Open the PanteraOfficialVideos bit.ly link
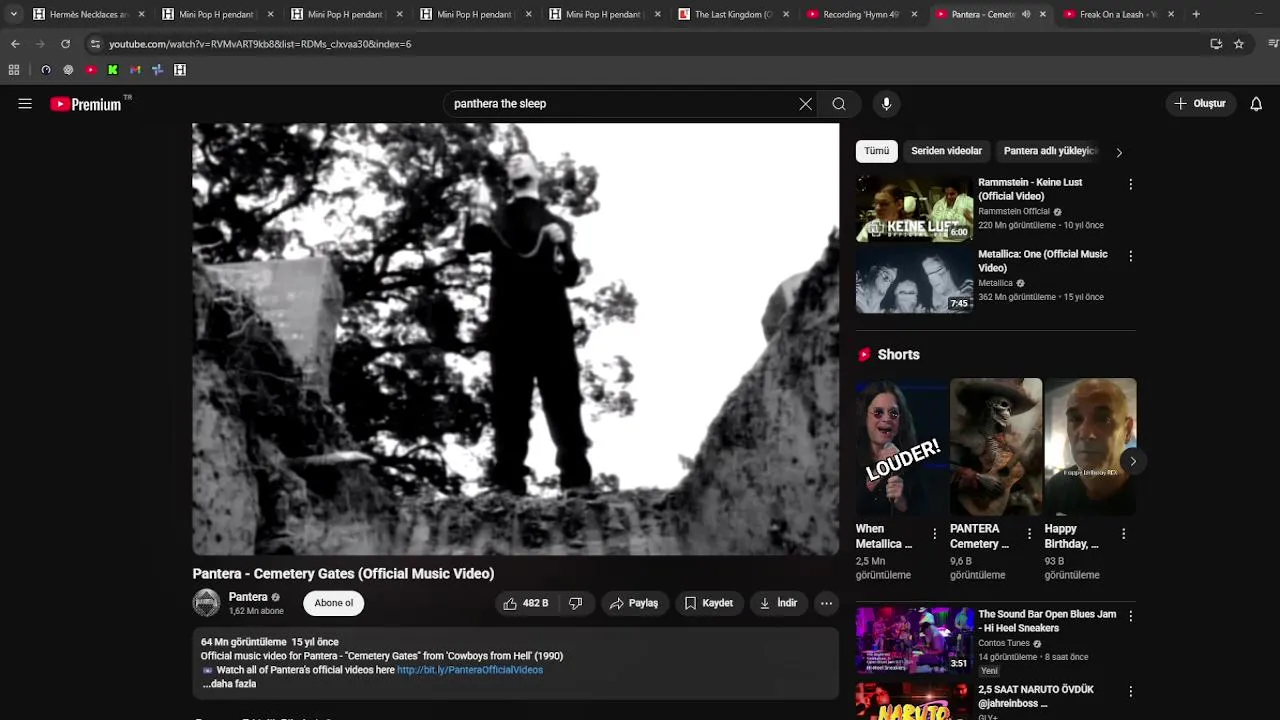 tap(470, 670)
